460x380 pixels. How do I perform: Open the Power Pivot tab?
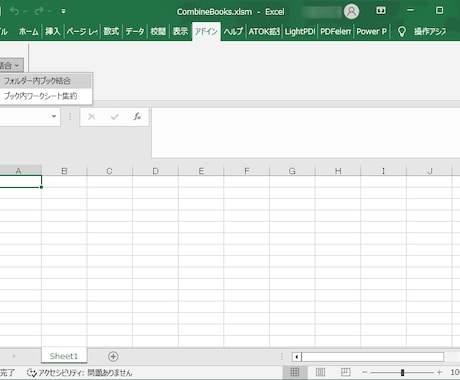tap(371, 32)
